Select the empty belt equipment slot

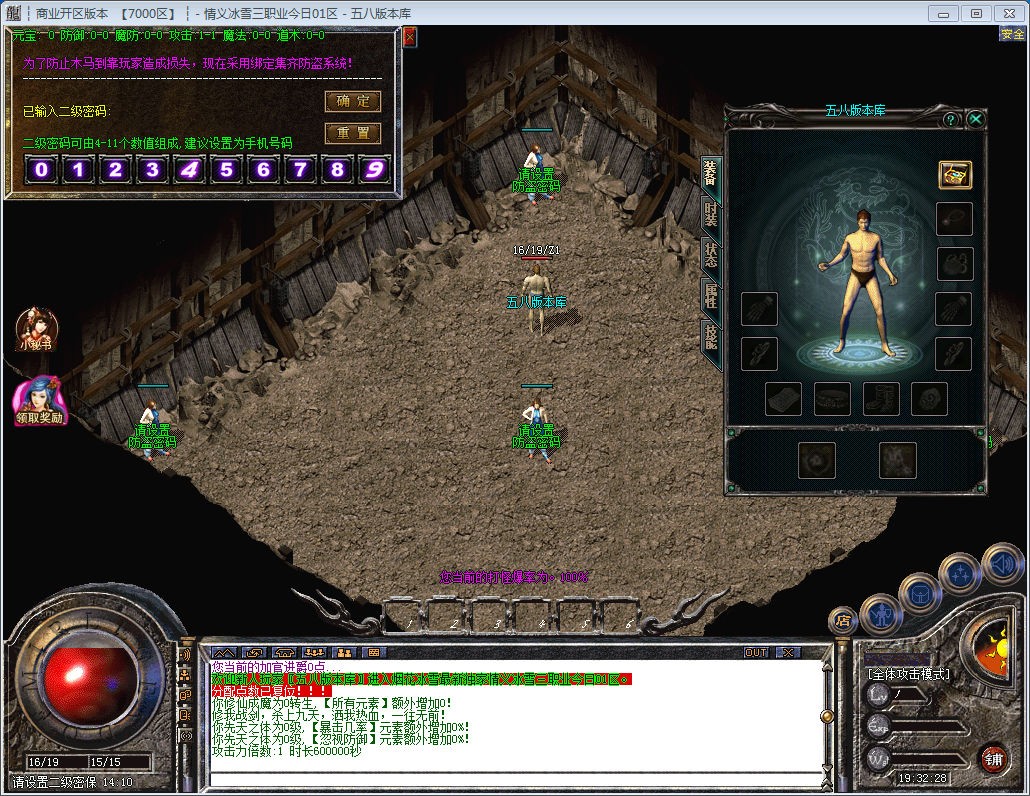click(x=832, y=399)
